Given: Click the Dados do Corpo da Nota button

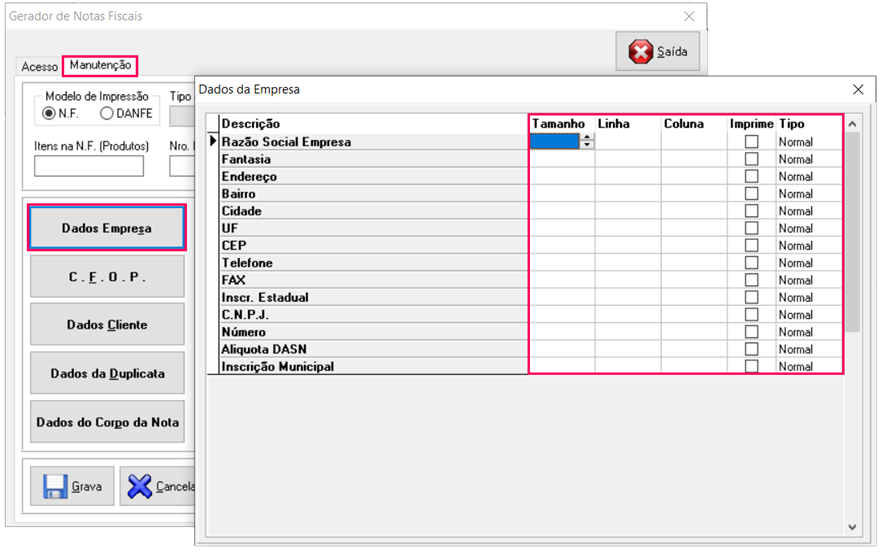Looking at the screenshot, I should coord(107,422).
